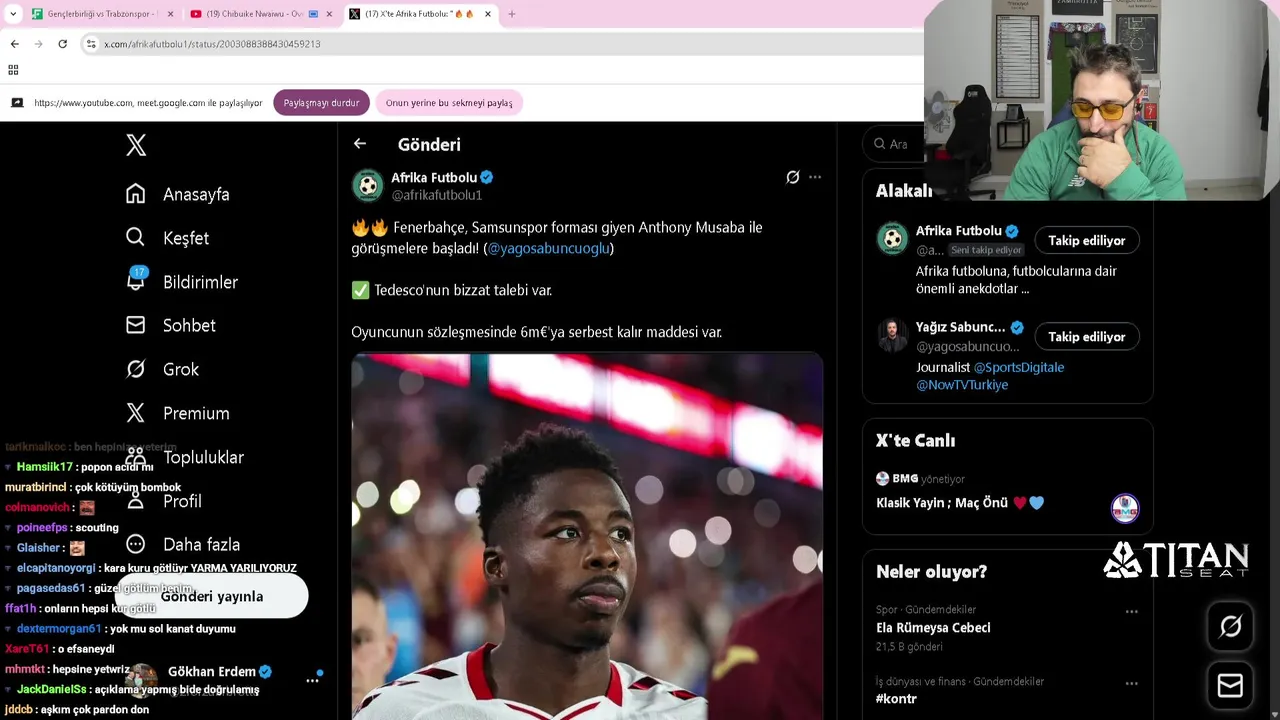Image resolution: width=1280 pixels, height=720 pixels.
Task: Toggle Takip ediliyor for Afrika Futbolu
Action: [x=1086, y=240]
